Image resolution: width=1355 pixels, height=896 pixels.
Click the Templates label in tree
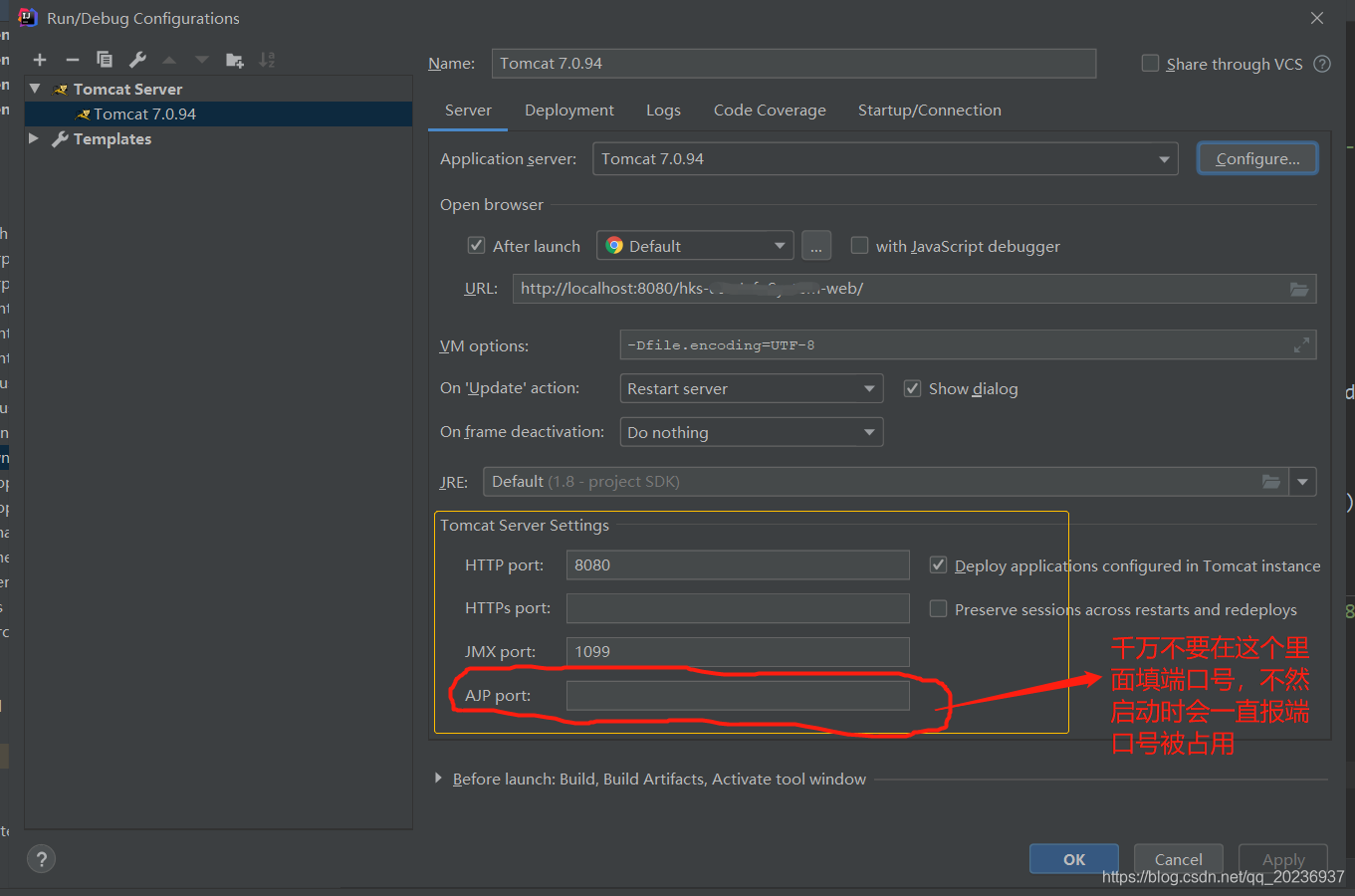click(x=113, y=138)
